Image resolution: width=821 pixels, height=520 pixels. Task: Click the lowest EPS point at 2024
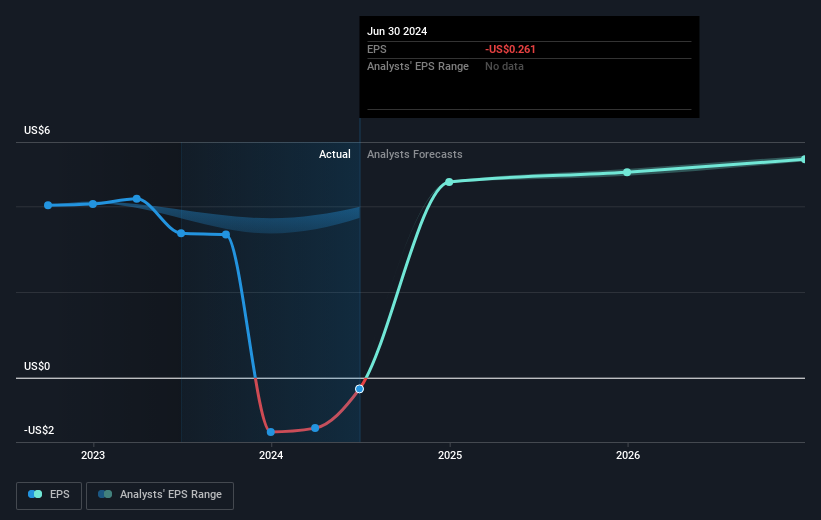point(271,432)
